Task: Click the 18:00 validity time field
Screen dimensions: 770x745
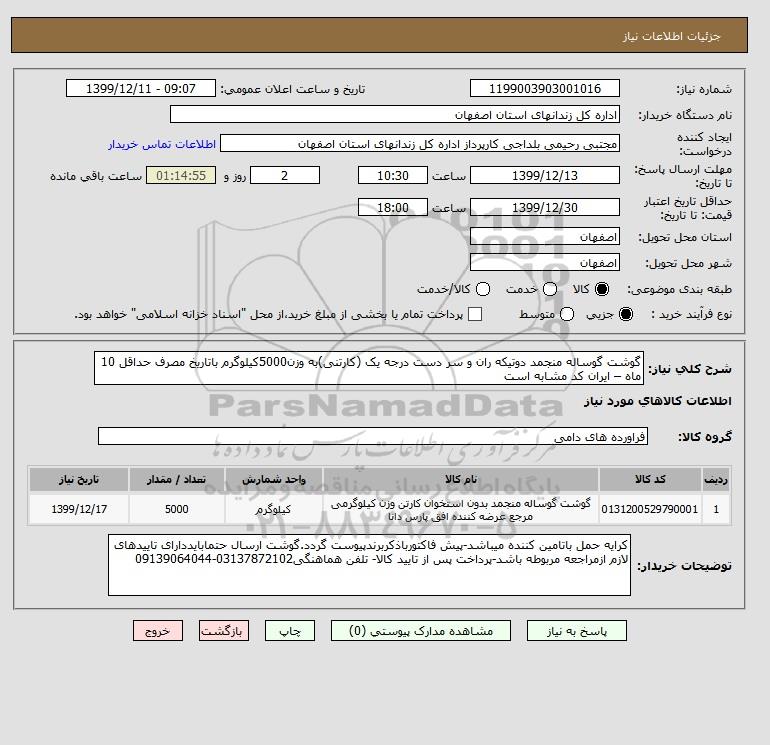Action: coord(393,207)
